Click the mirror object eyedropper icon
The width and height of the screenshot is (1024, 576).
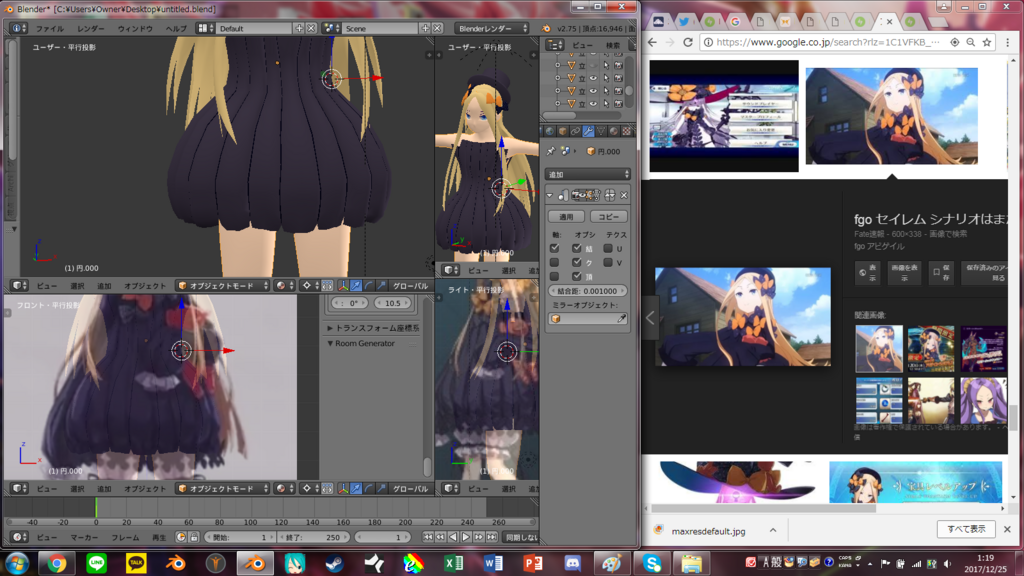pyautogui.click(x=622, y=319)
